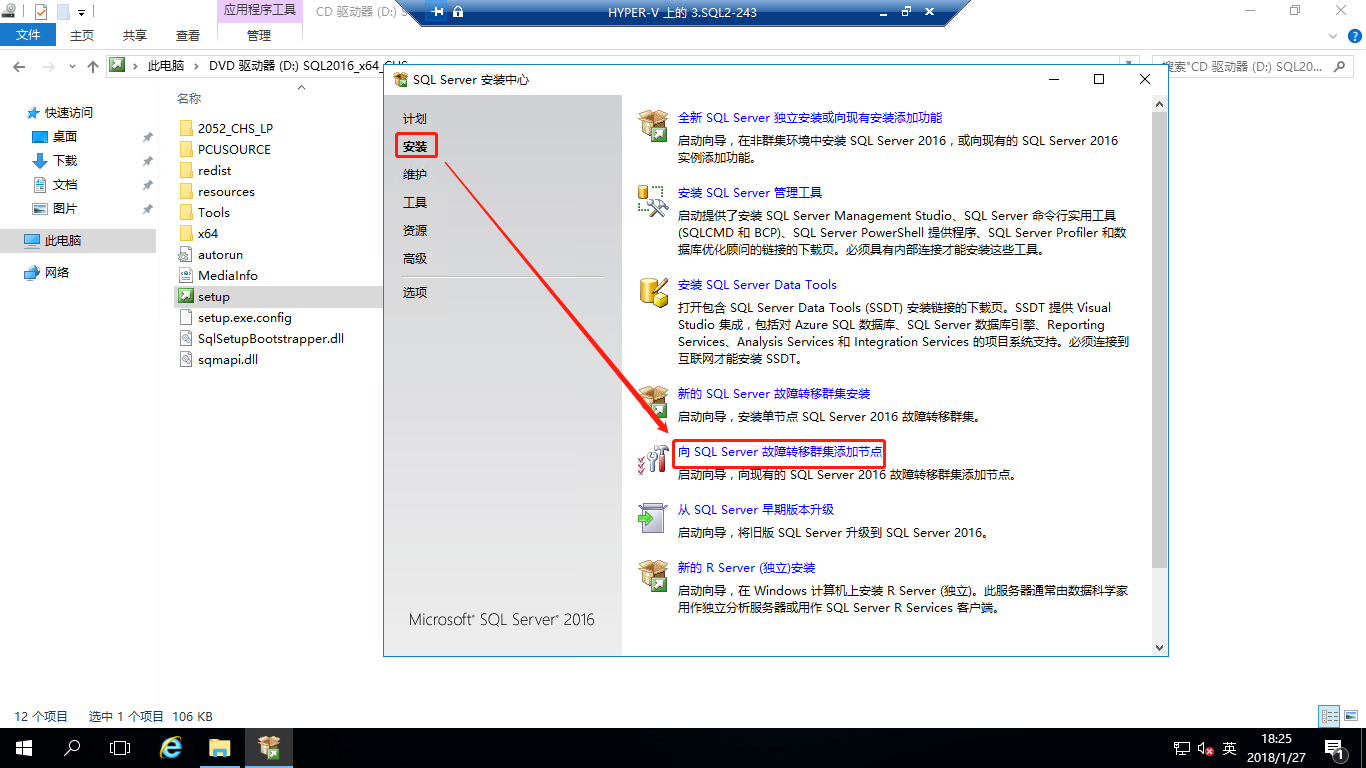Screen dimensions: 1366x768
Task: Select 图片 in the navigation pane
Action: (x=65, y=209)
